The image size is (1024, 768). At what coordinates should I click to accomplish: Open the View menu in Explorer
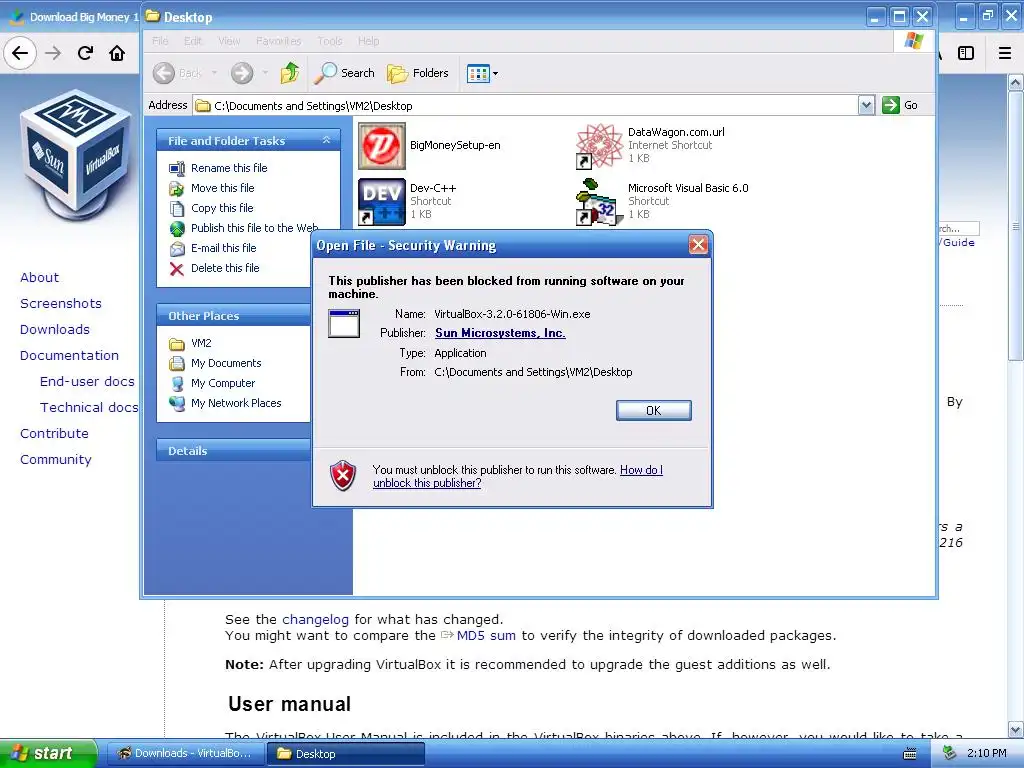tap(229, 40)
